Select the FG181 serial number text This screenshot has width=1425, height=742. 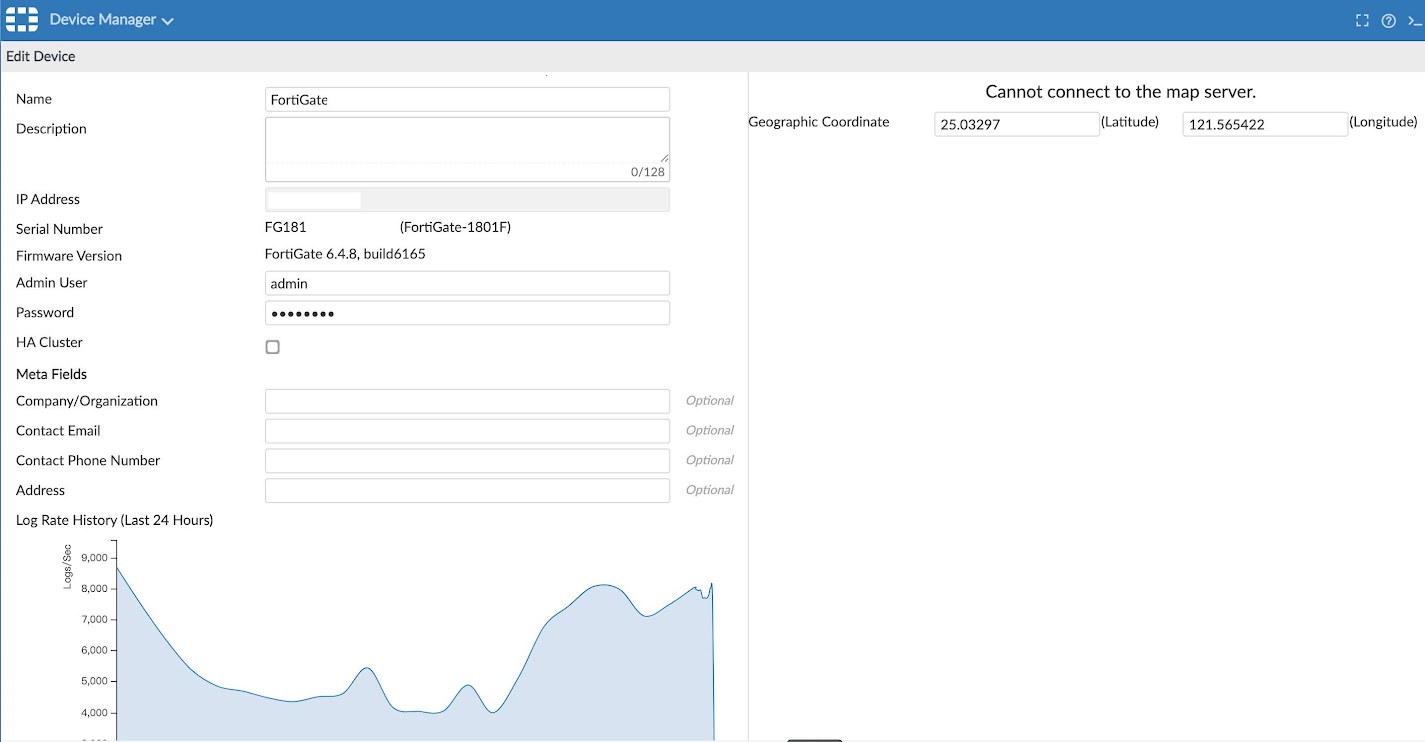286,227
